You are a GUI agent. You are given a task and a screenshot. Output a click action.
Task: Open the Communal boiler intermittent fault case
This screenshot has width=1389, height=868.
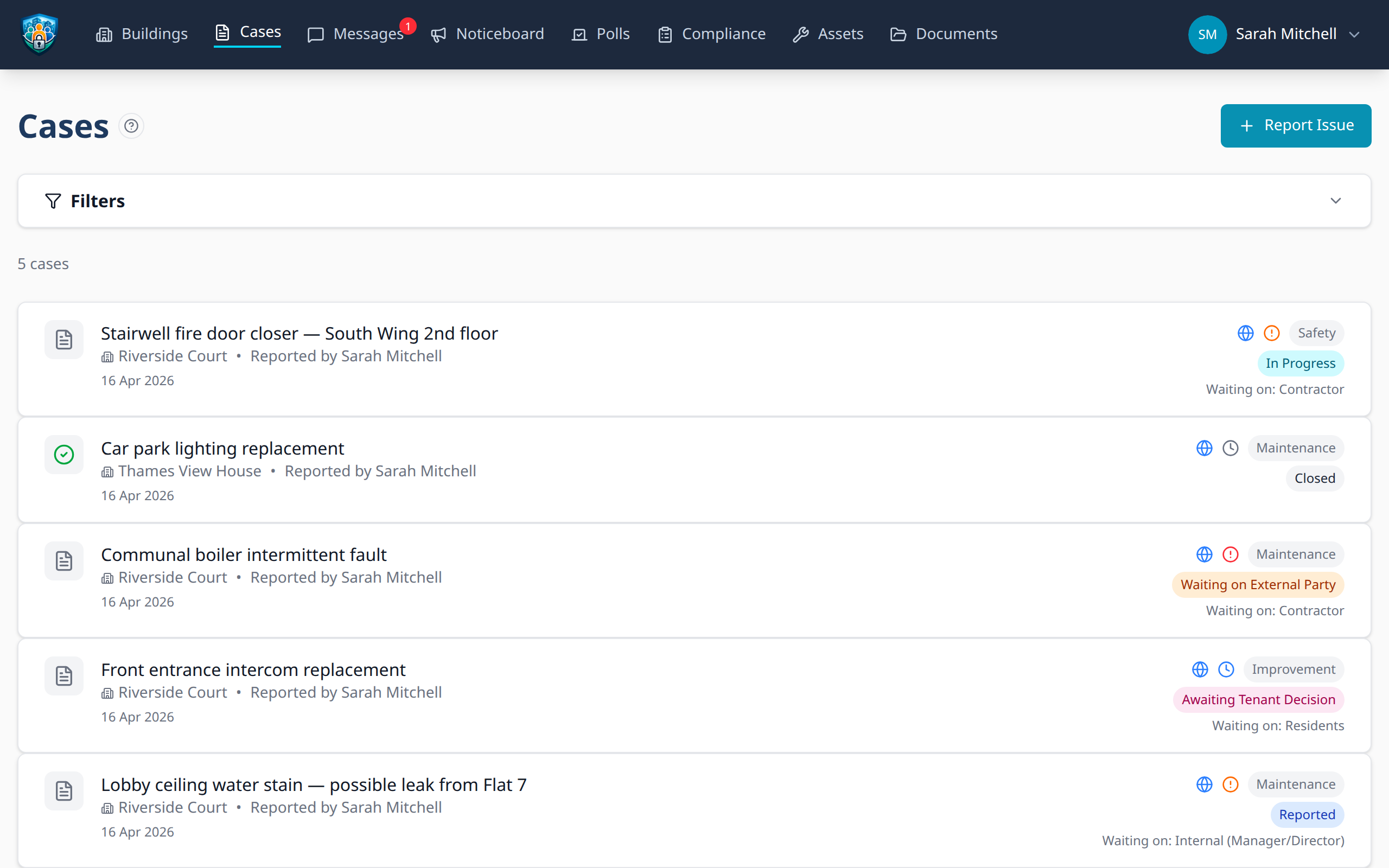(244, 554)
